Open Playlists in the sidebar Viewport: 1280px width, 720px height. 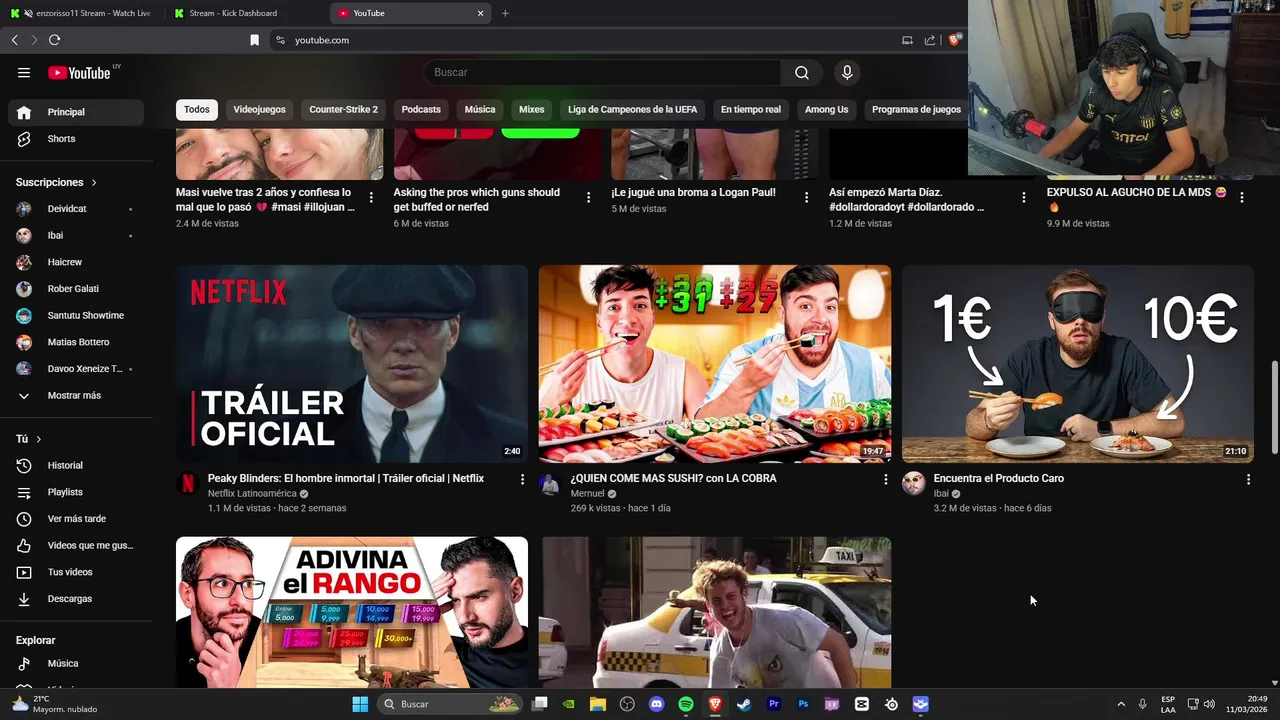(76, 492)
